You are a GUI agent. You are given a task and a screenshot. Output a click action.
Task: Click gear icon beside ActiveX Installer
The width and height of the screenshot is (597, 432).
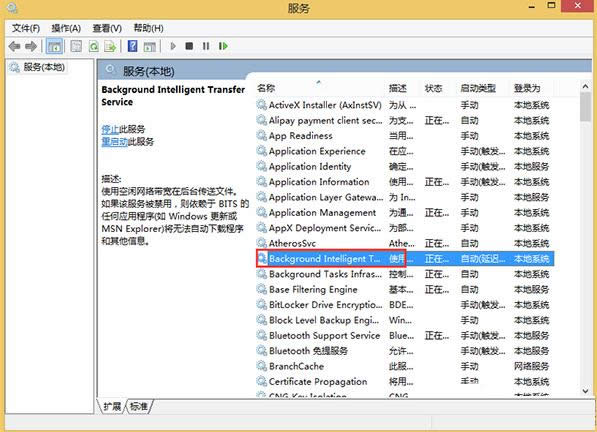(262, 105)
